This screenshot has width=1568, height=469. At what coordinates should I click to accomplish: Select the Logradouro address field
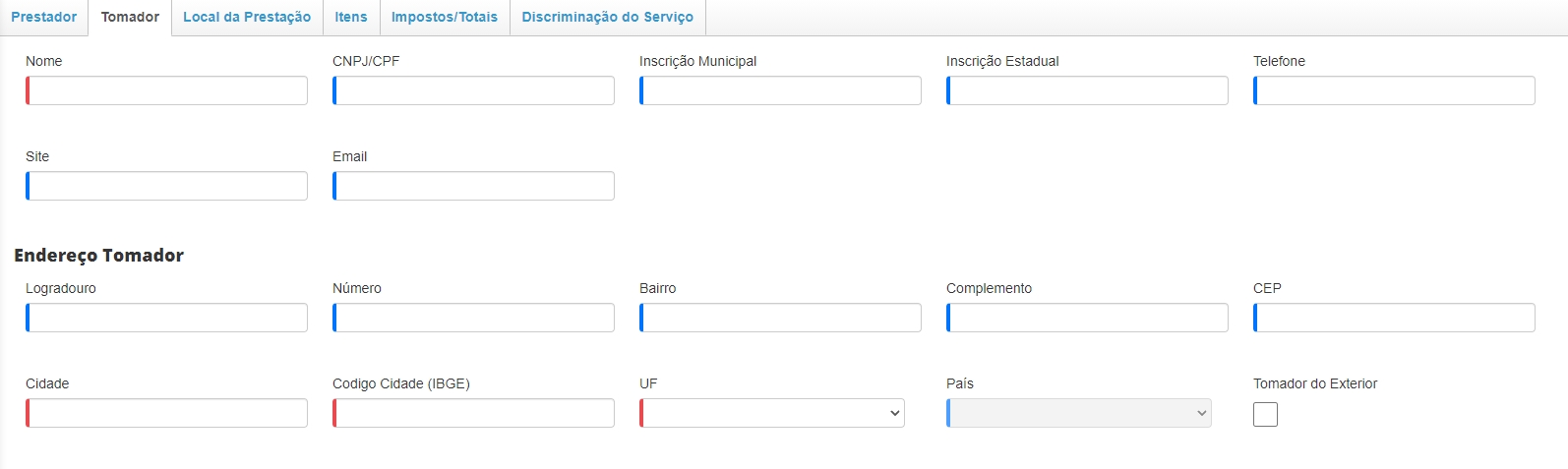167,318
